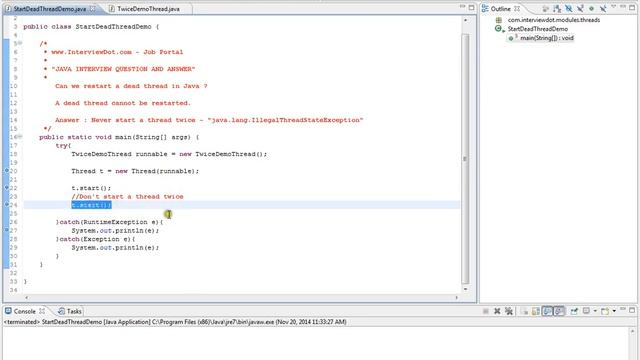Maximize the Outline view
Viewport: 640px width, 360px height.
632,8
